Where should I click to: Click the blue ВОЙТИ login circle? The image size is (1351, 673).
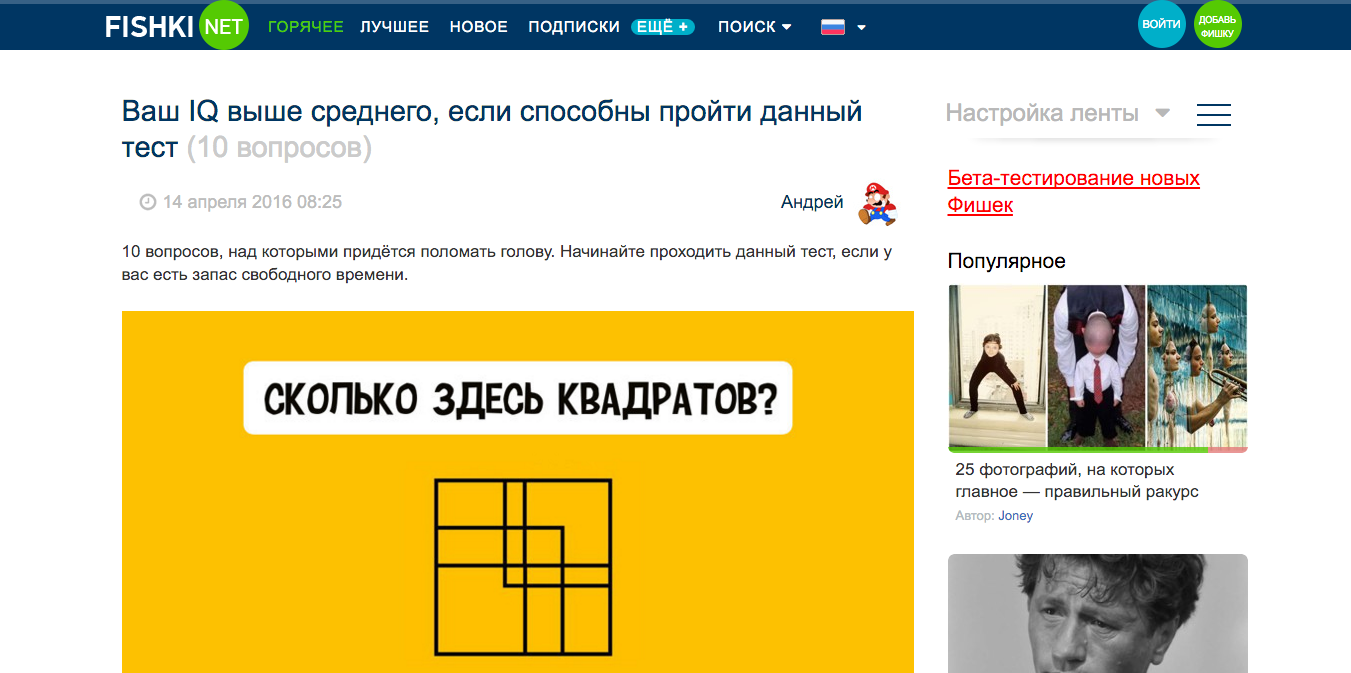coord(1161,25)
